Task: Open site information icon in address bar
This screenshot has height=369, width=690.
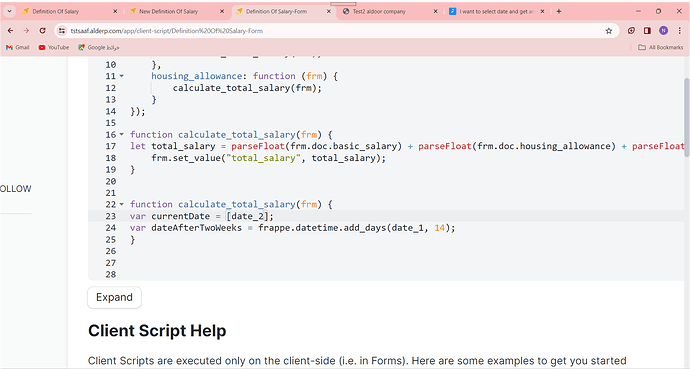Action: 62,31
